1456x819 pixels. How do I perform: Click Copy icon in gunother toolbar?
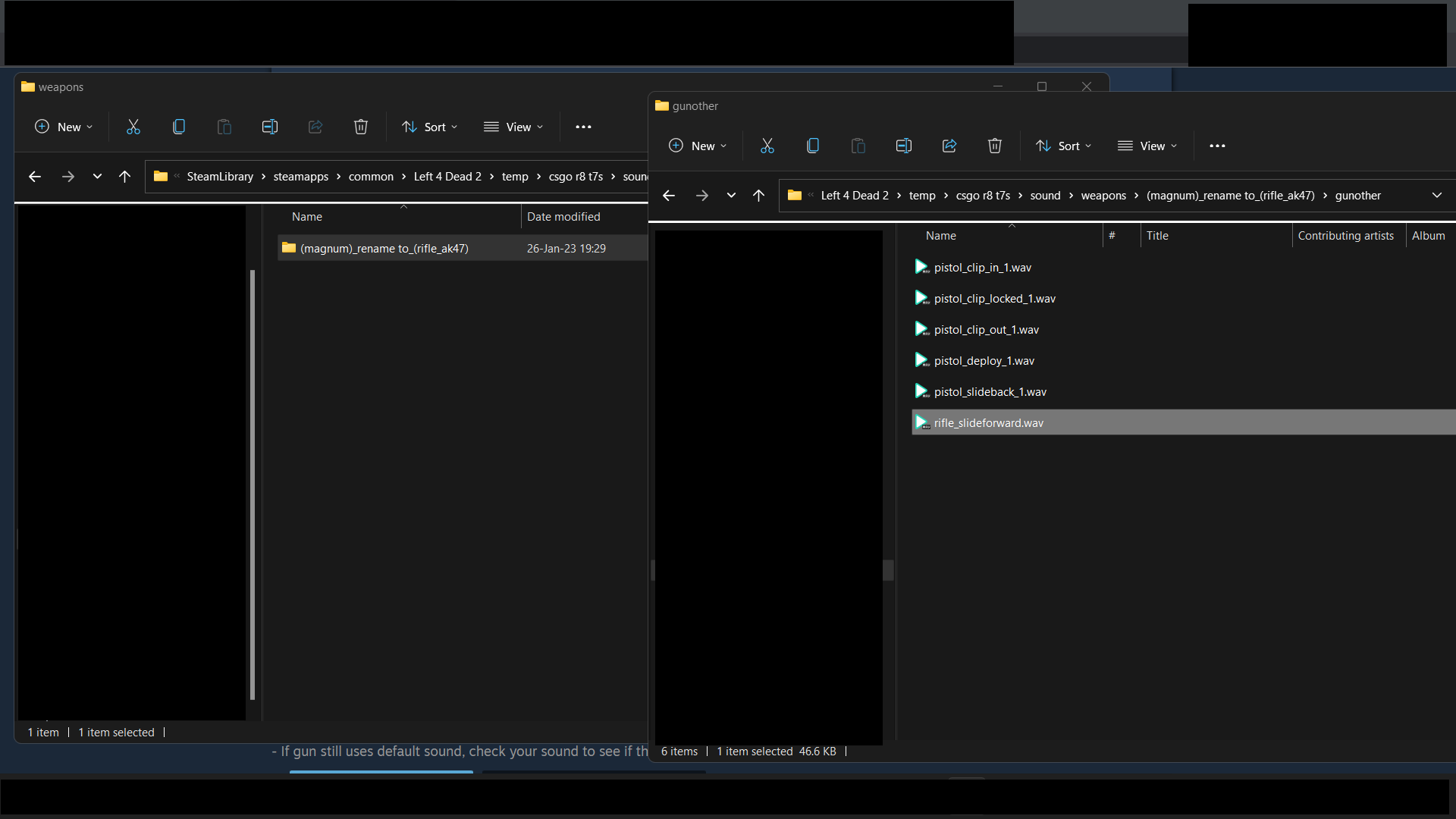point(812,146)
